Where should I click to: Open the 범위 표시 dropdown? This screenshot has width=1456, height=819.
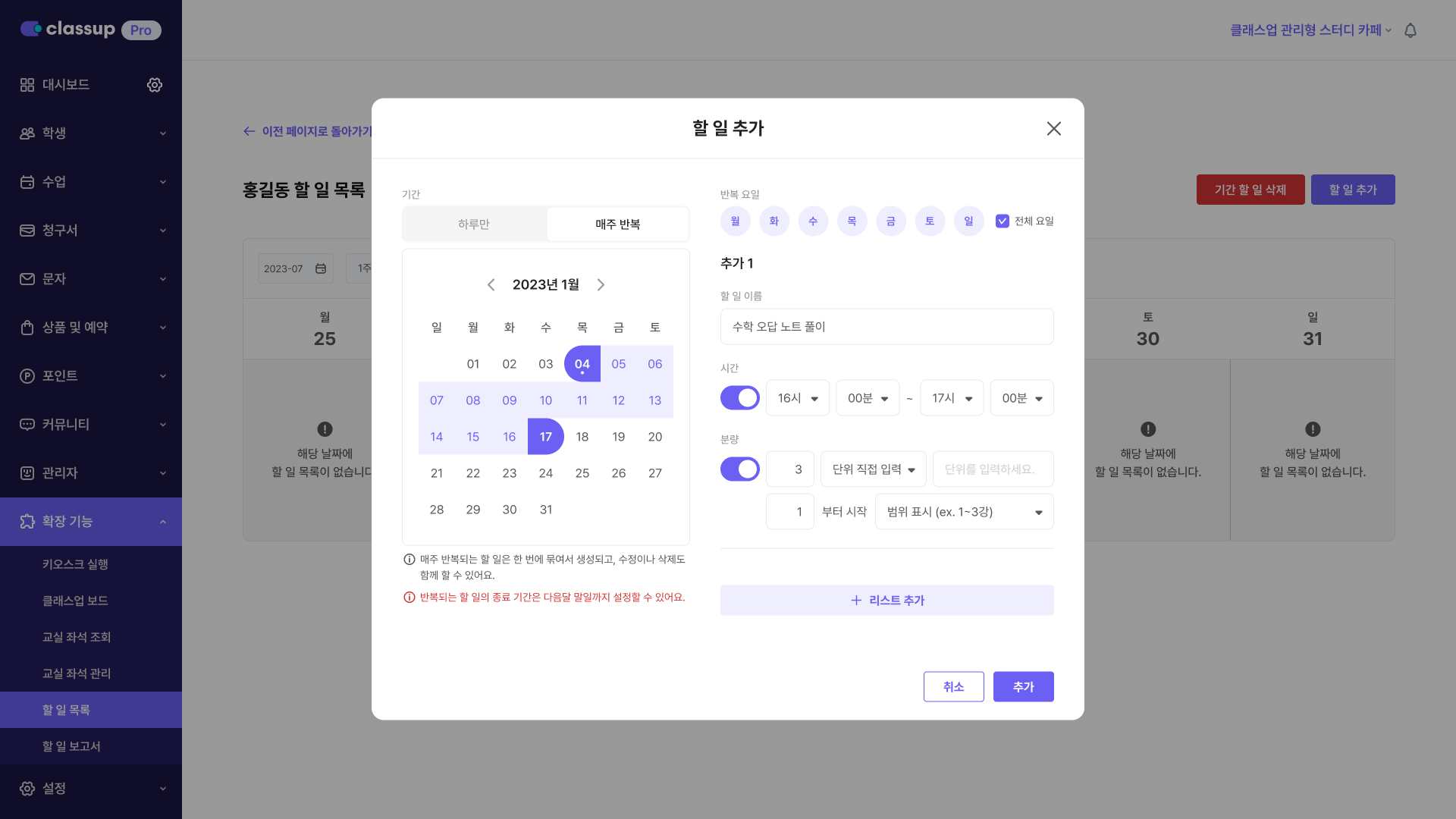pyautogui.click(x=964, y=512)
